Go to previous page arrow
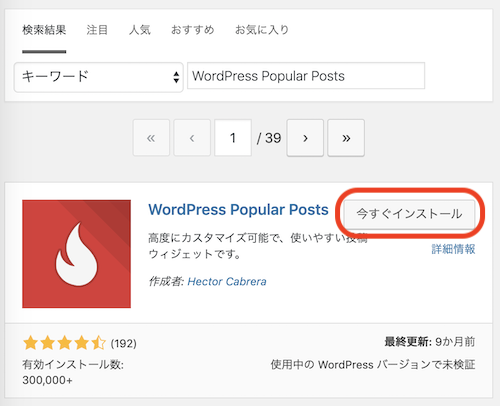Image resolution: width=500 pixels, height=406 pixels. [x=192, y=138]
